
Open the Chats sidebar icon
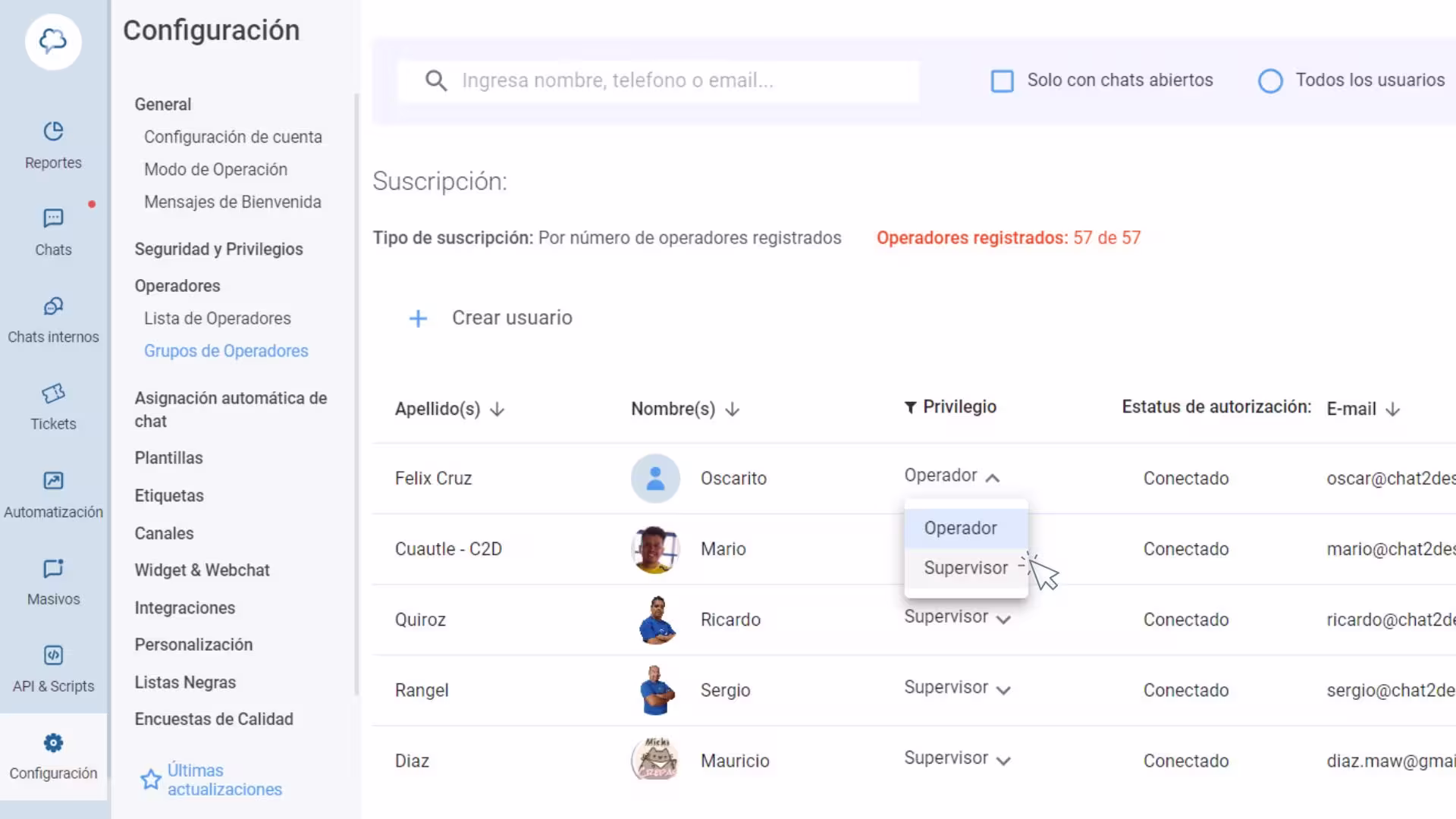pyautogui.click(x=53, y=218)
